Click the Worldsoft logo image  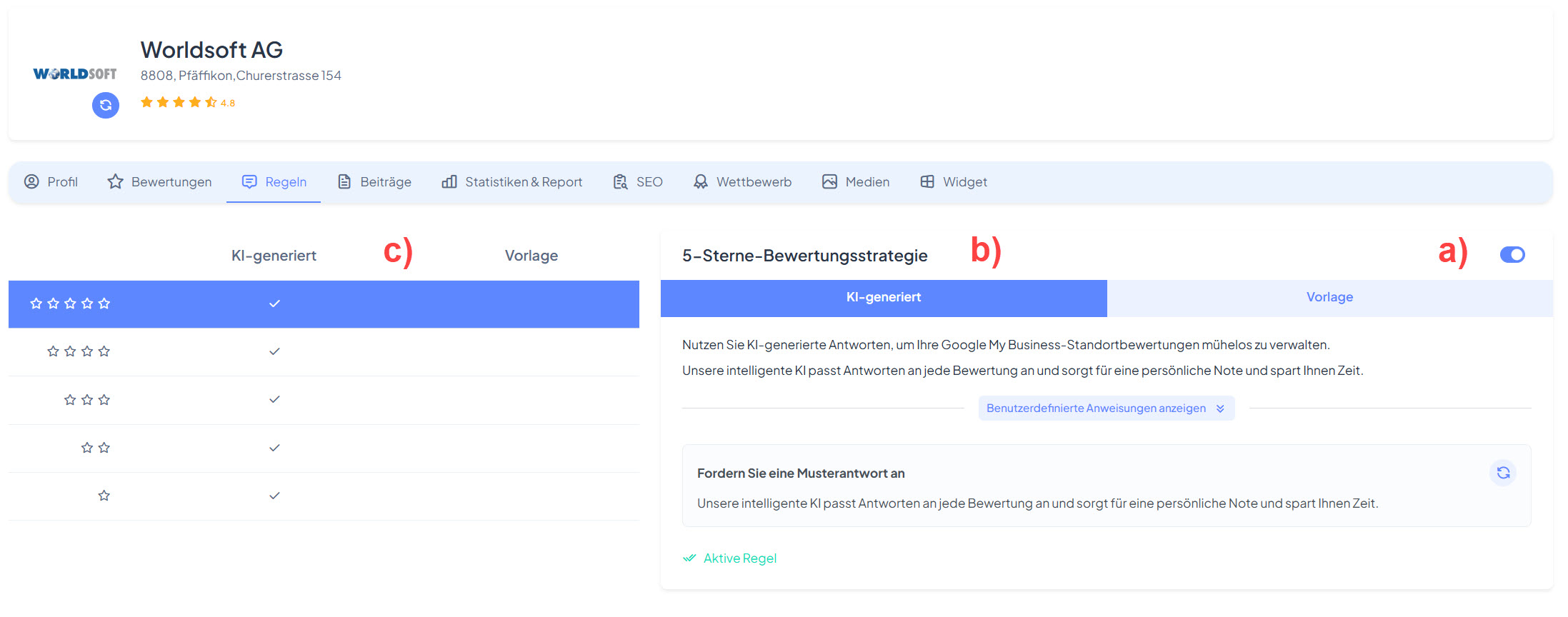point(75,74)
